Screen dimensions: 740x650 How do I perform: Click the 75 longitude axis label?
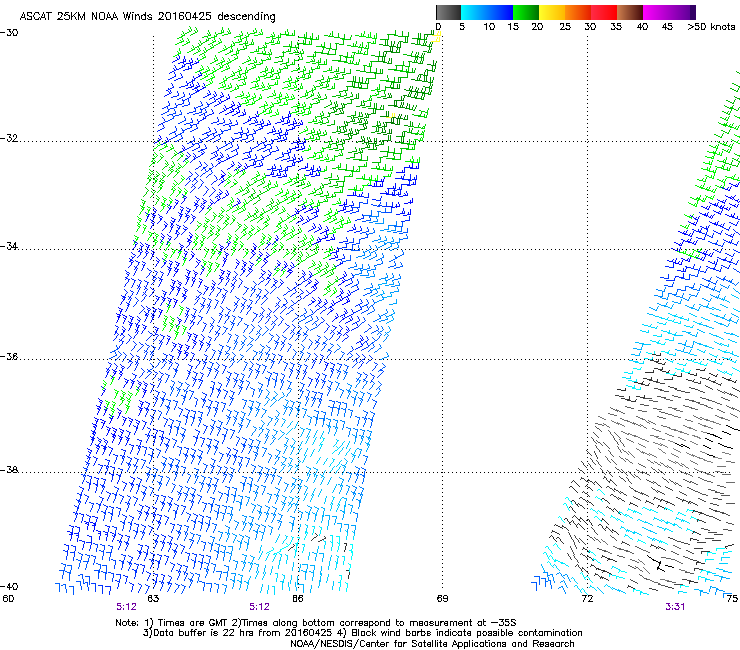click(x=732, y=599)
